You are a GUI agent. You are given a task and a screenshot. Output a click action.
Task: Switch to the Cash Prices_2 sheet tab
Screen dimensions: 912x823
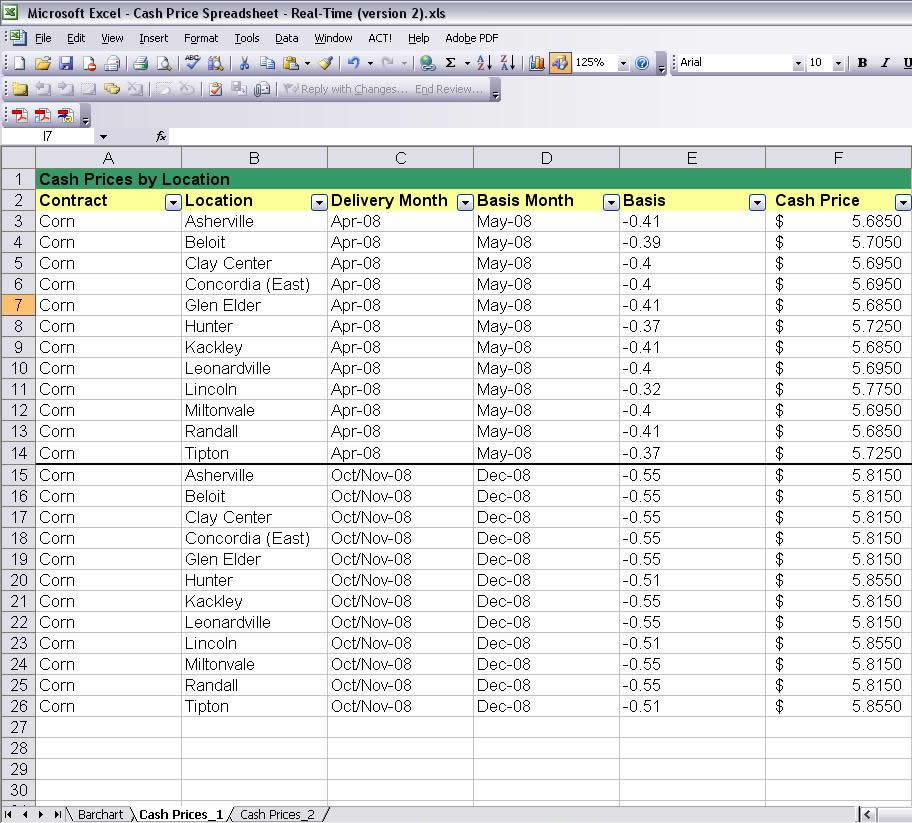(277, 814)
